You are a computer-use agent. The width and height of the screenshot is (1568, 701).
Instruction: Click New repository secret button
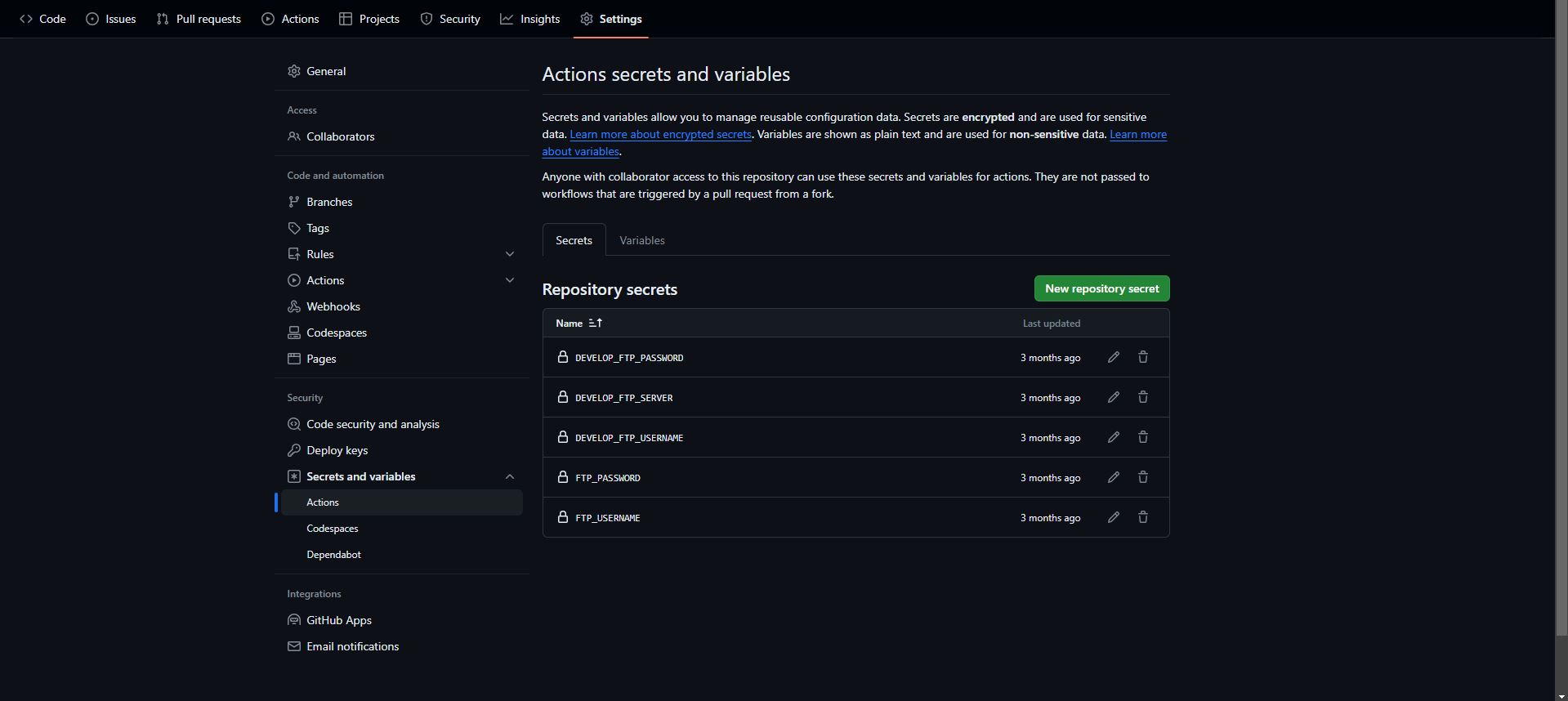point(1101,288)
